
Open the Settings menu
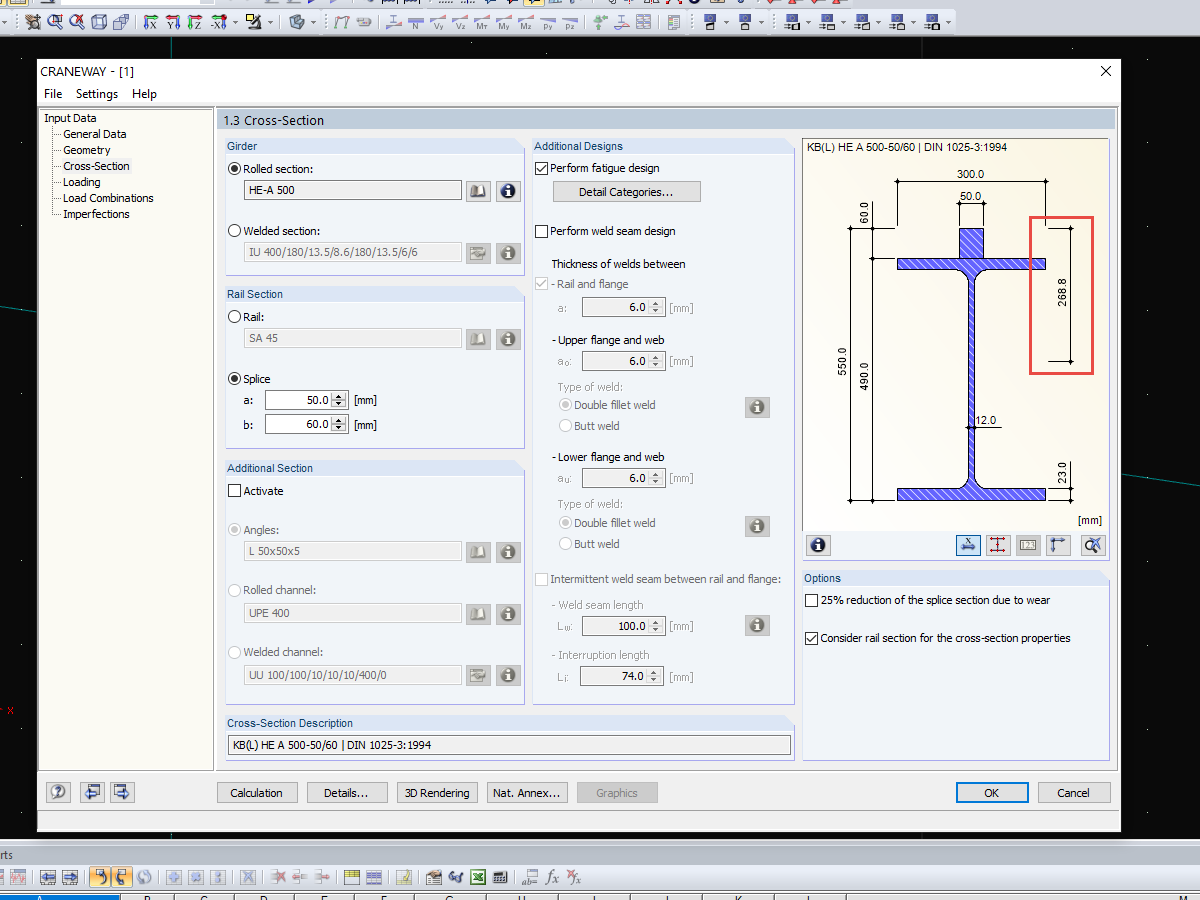97,93
